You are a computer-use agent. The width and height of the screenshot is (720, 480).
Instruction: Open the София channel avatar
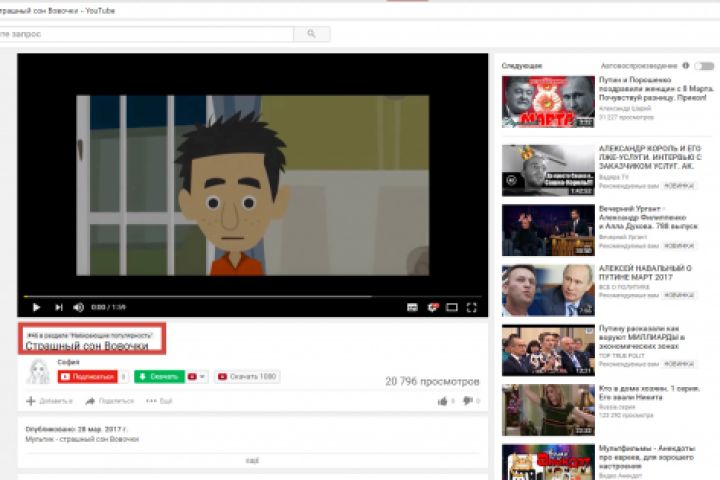click(39, 371)
